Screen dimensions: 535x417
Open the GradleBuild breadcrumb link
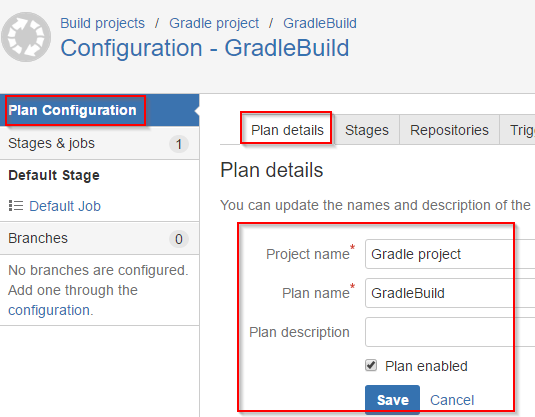[x=320, y=23]
